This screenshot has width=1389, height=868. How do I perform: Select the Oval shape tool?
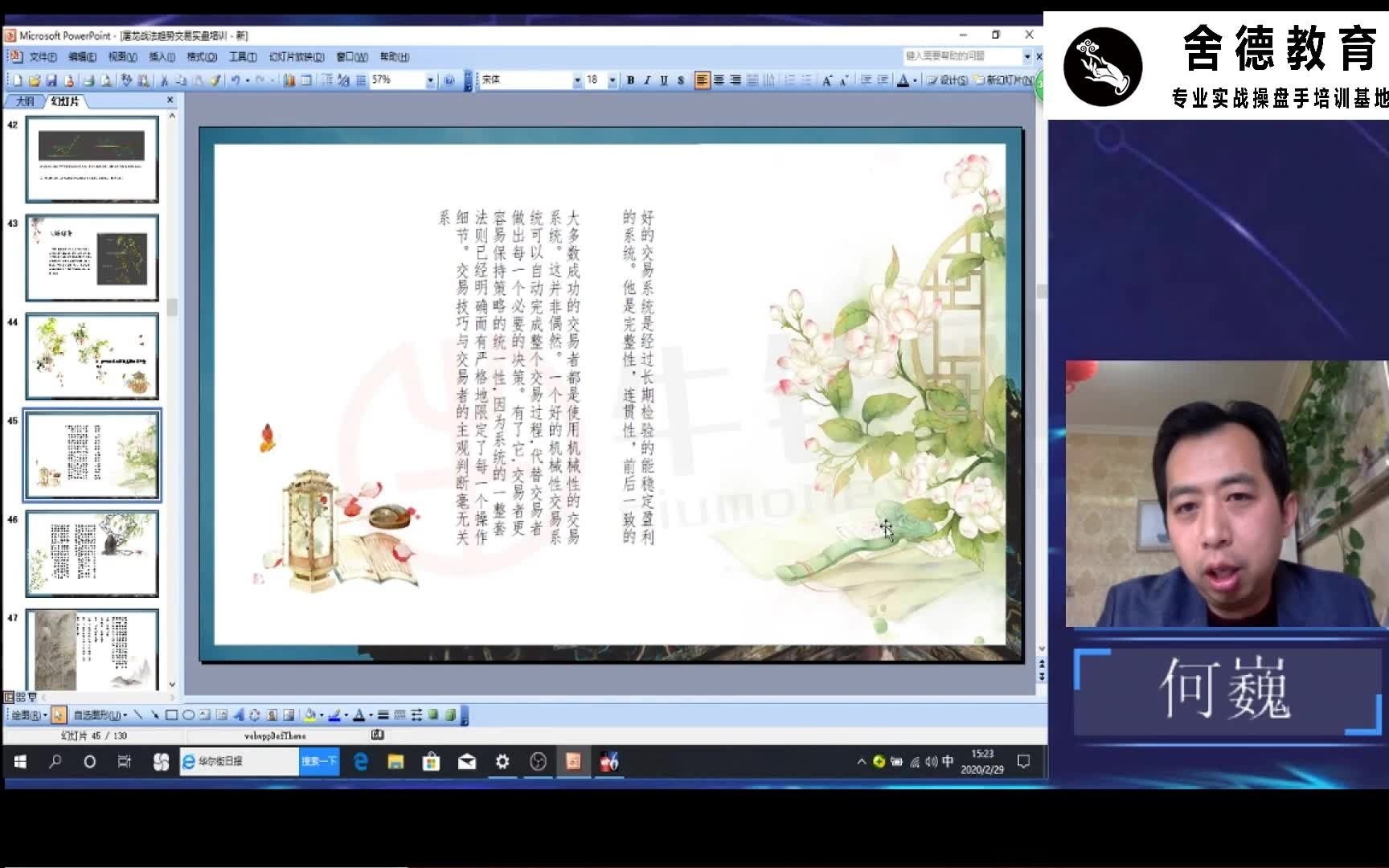click(x=188, y=715)
